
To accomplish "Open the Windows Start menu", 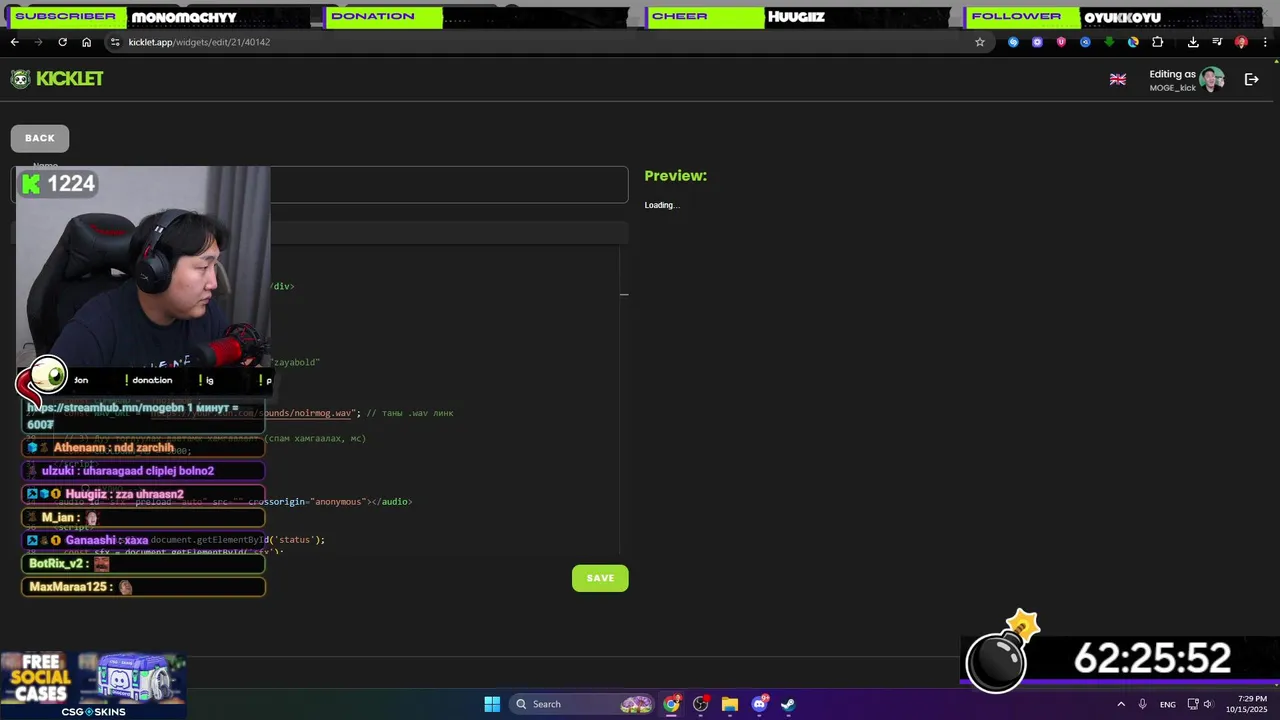I will (x=492, y=704).
